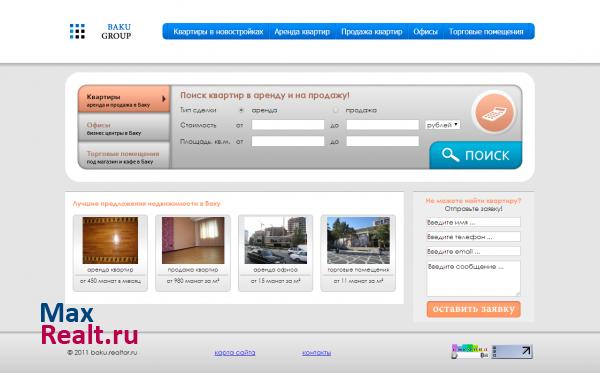
Task: Open the рублей currency dropdown
Action: pyautogui.click(x=442, y=125)
